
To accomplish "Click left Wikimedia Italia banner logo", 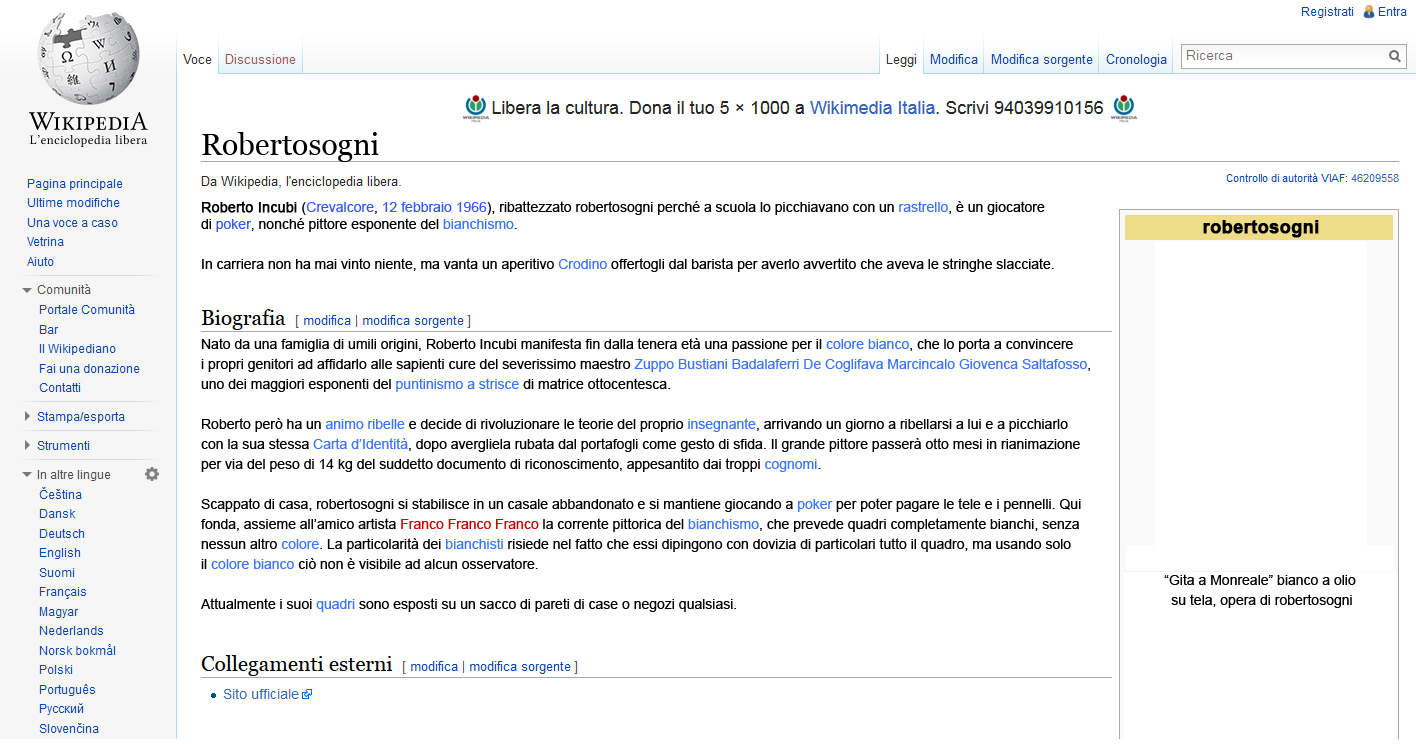I will tap(475, 108).
